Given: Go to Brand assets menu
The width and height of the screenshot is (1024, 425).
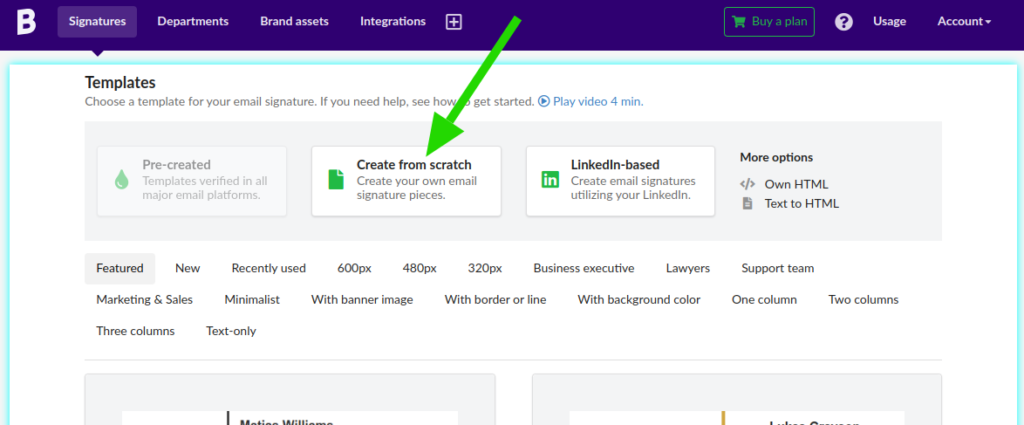Looking at the screenshot, I should (294, 22).
